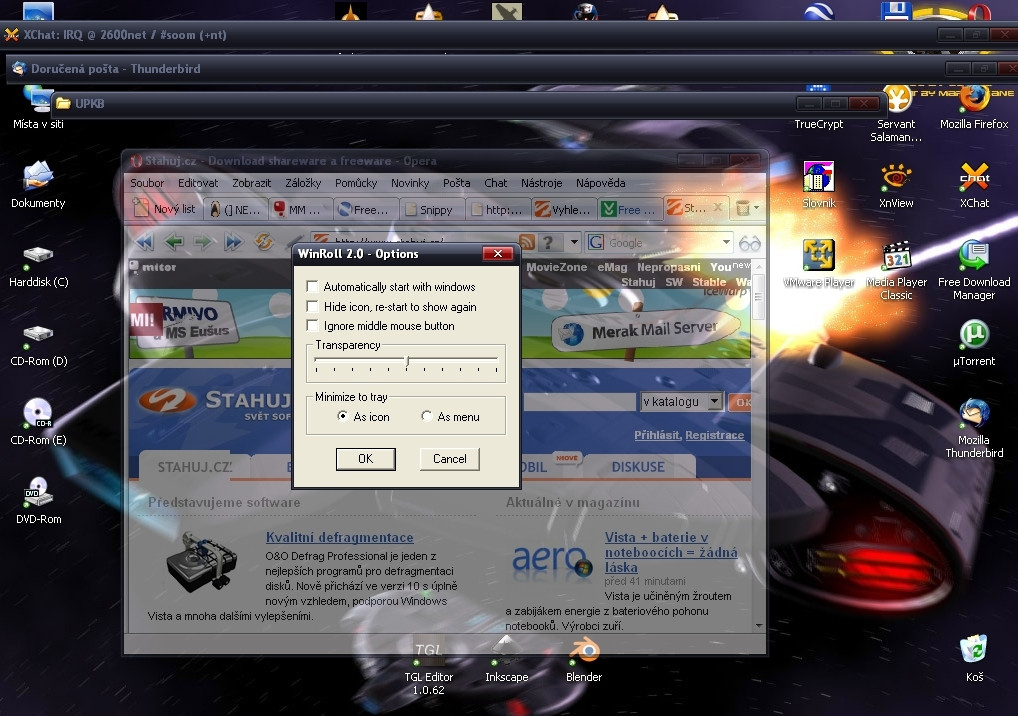Open the Nápověda menu

(x=601, y=183)
